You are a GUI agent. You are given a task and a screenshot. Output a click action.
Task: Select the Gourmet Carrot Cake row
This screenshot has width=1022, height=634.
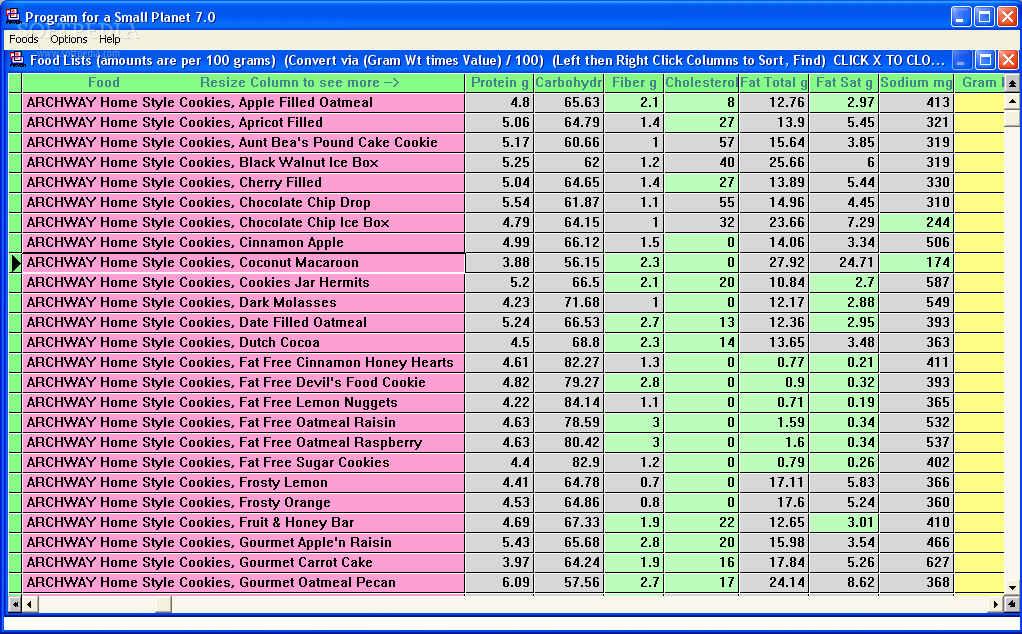tap(244, 562)
